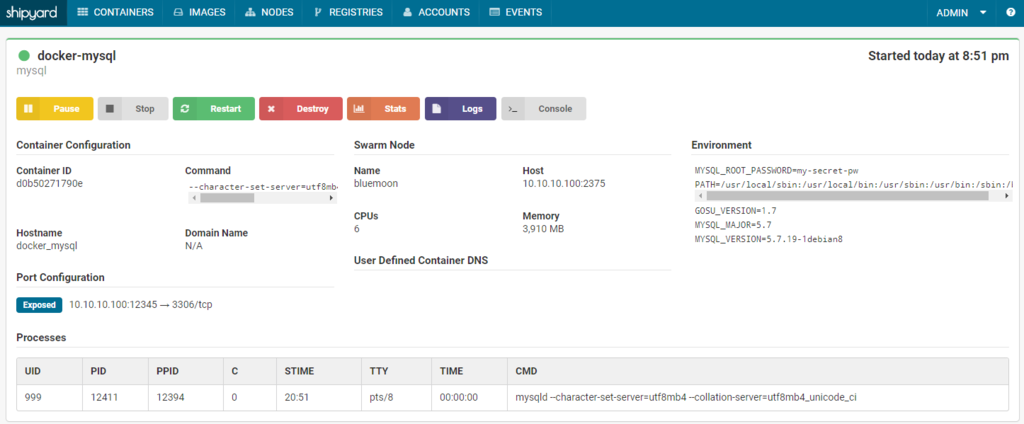1024x424 pixels.
Task: Click MYSQL_MAJOR=5.7 line
Action: pos(733,225)
